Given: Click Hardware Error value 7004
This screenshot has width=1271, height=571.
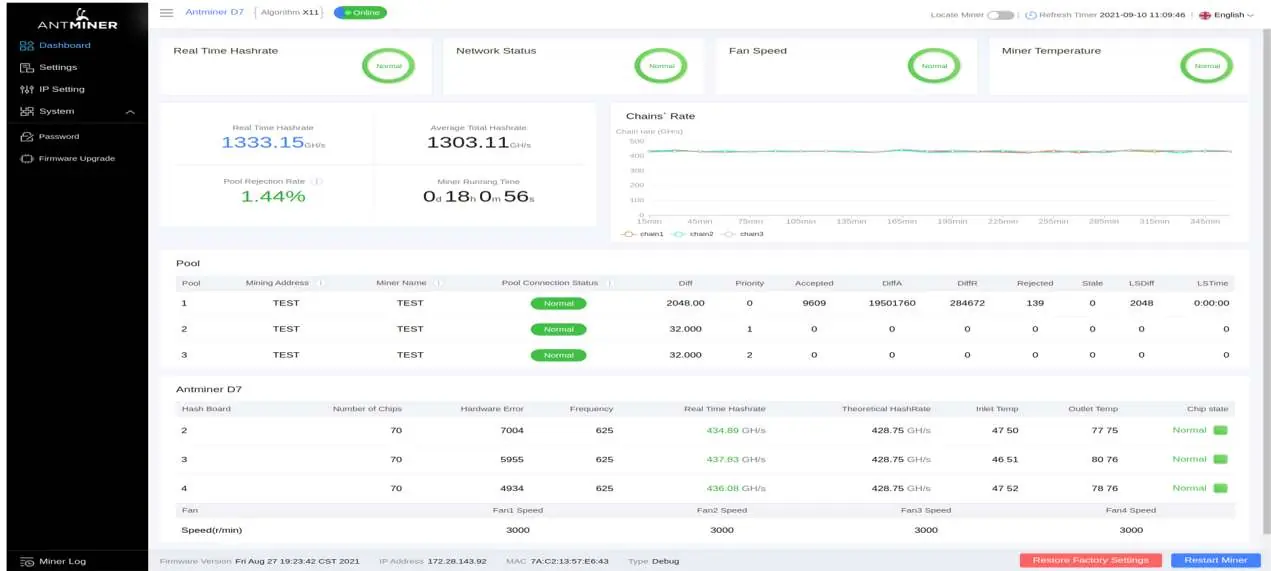Looking at the screenshot, I should point(511,430).
